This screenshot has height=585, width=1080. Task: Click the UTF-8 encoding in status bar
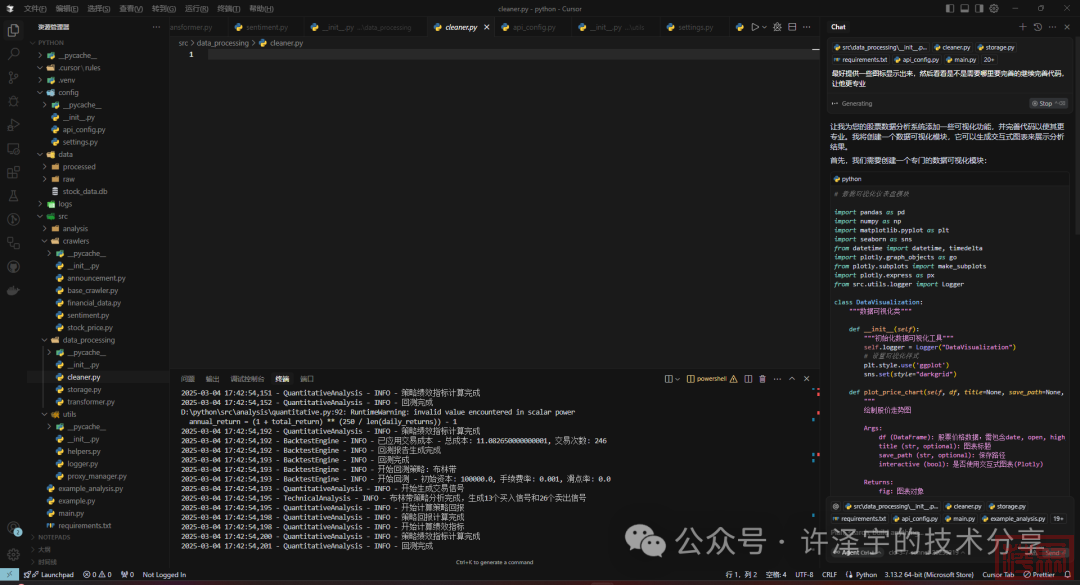tap(804, 575)
